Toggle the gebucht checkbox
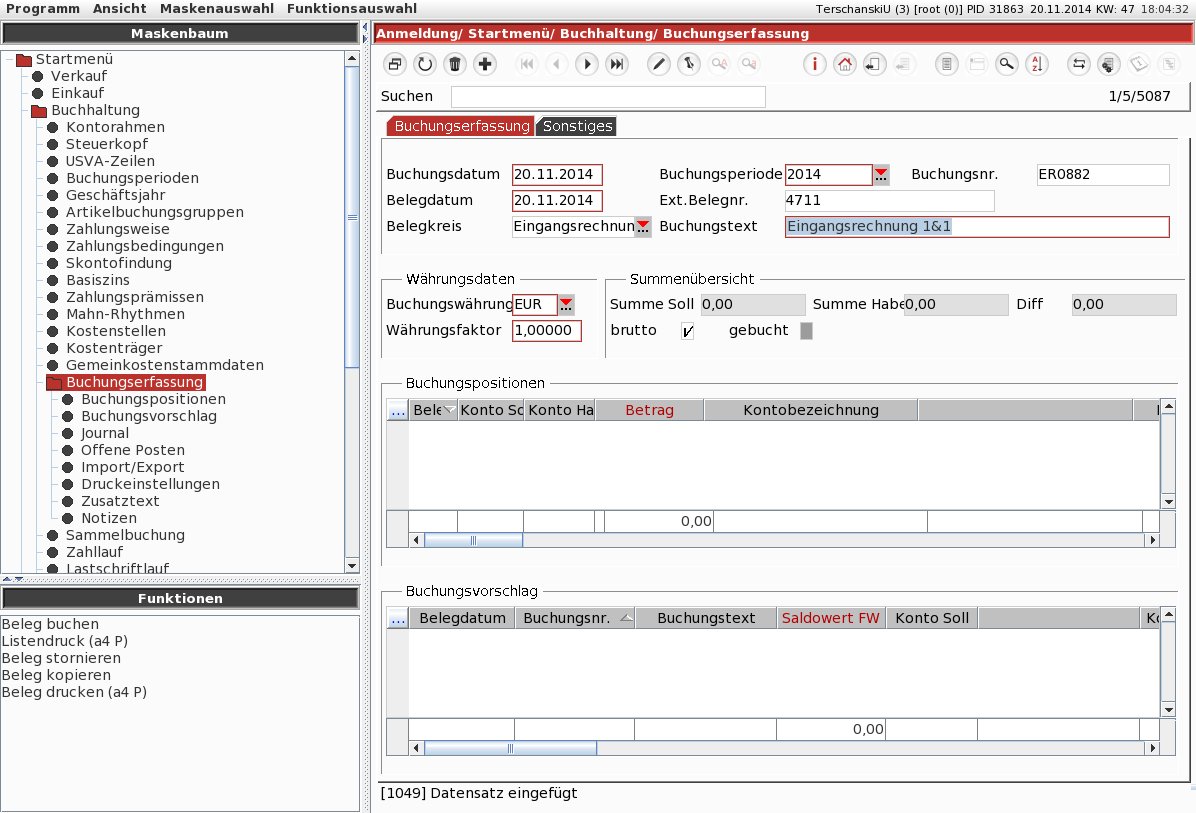 coord(806,330)
